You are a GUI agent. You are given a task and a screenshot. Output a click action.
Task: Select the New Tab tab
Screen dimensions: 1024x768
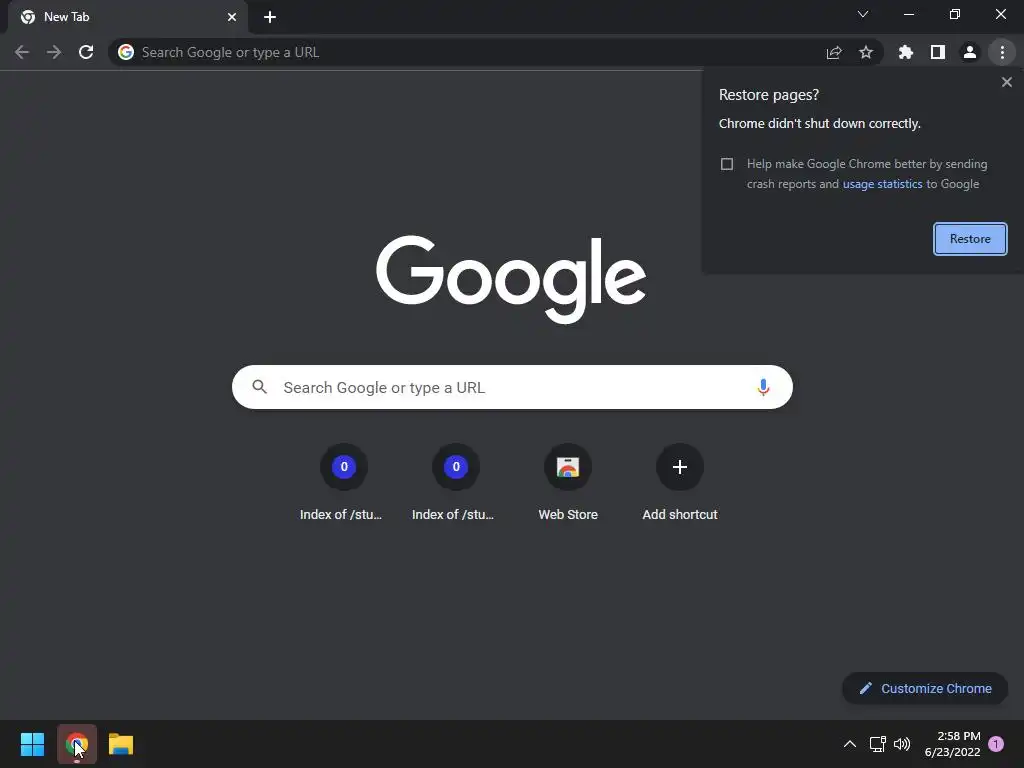[128, 17]
